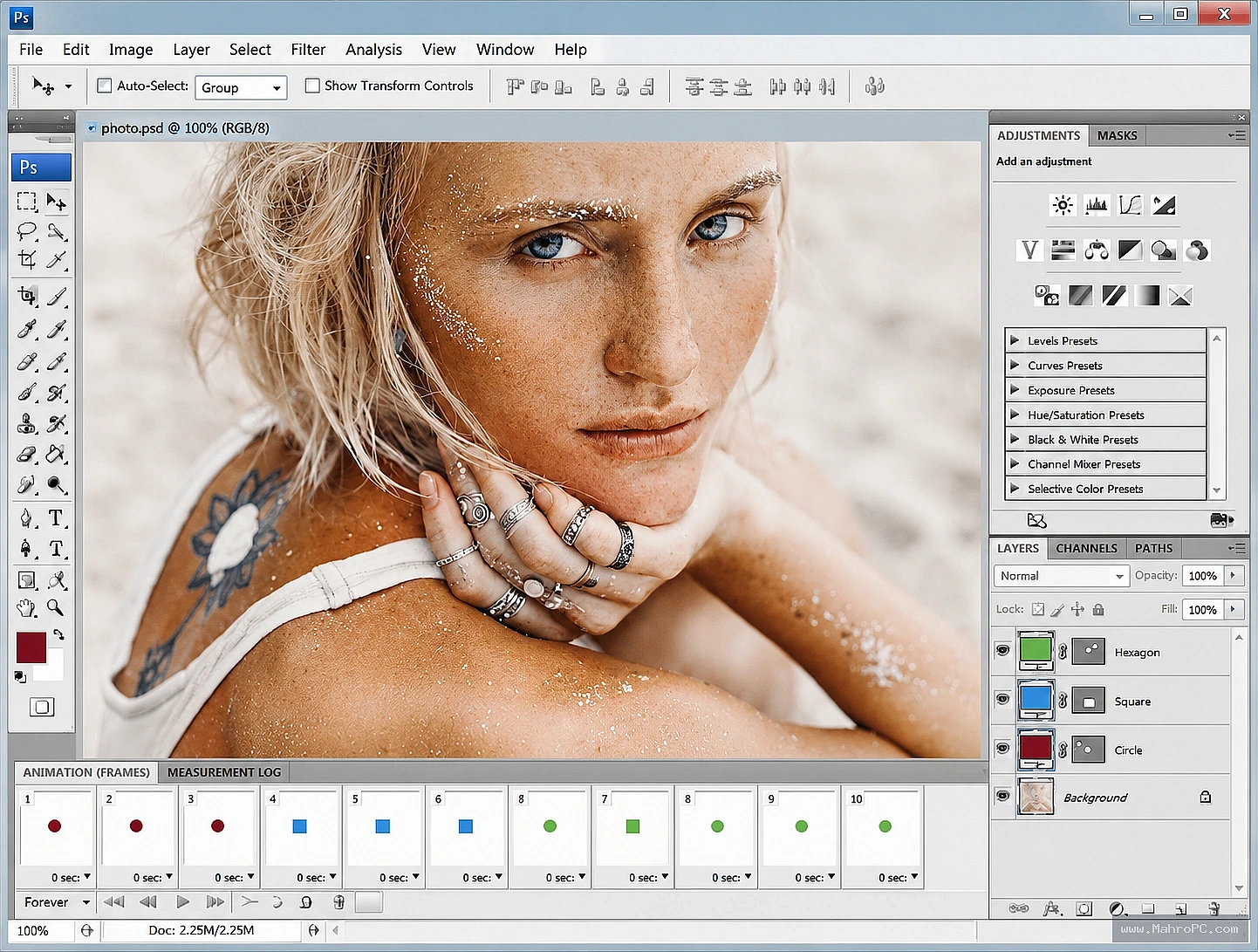Add a Vibrance adjustment
1258x952 pixels.
(1029, 250)
